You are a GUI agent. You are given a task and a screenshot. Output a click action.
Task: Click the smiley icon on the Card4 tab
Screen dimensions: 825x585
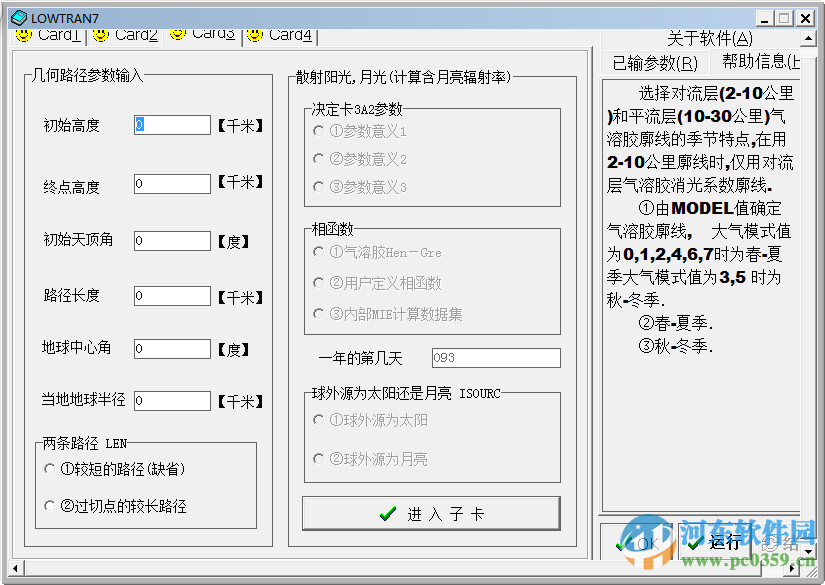tap(254, 33)
